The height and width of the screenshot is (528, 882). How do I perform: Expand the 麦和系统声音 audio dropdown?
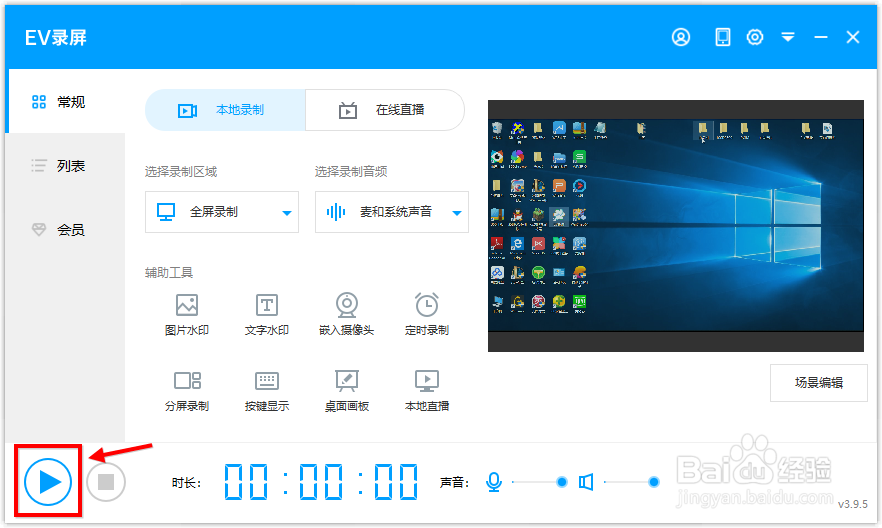[x=392, y=212]
